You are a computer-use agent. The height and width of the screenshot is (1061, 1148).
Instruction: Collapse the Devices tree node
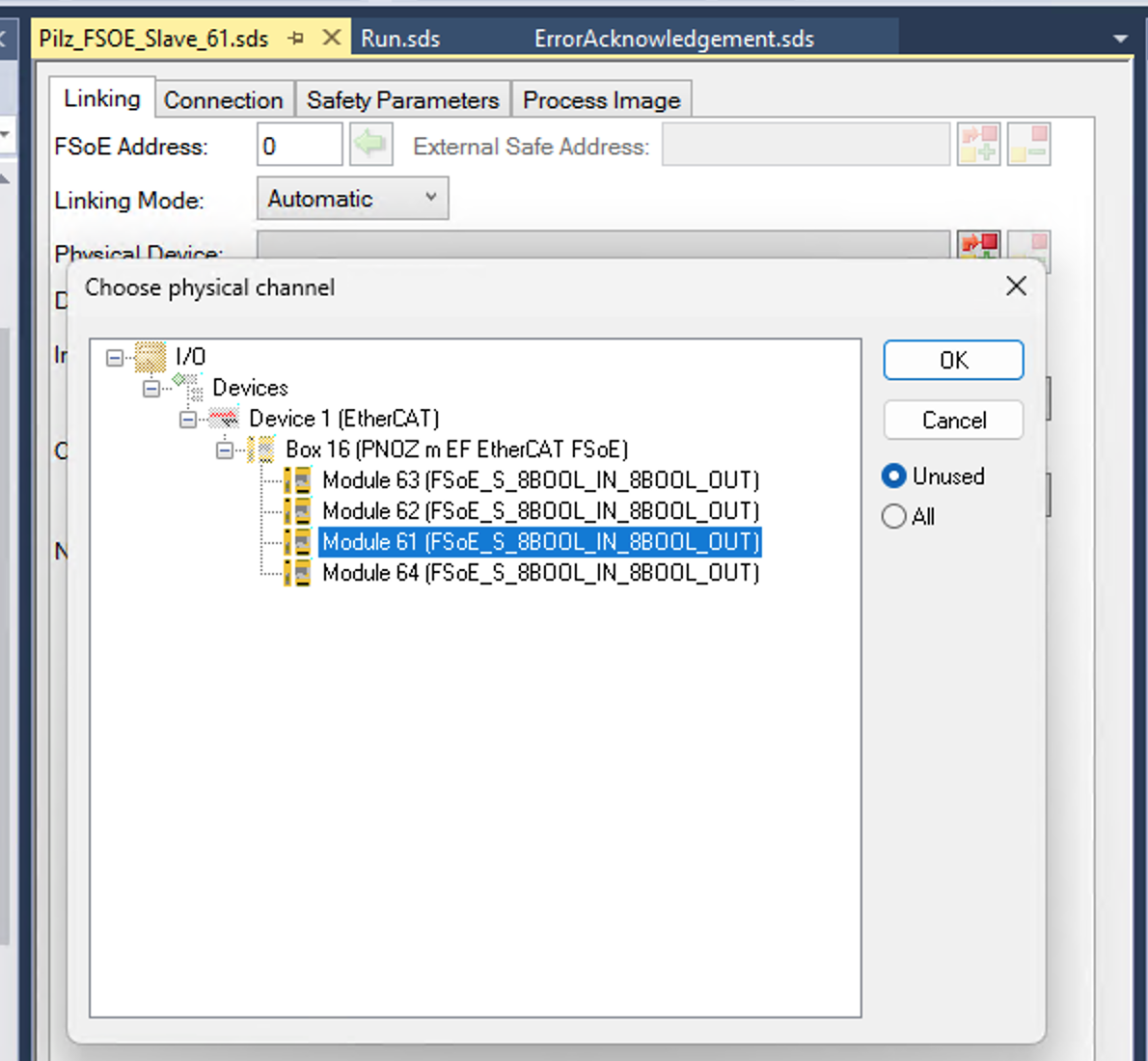coord(151,388)
